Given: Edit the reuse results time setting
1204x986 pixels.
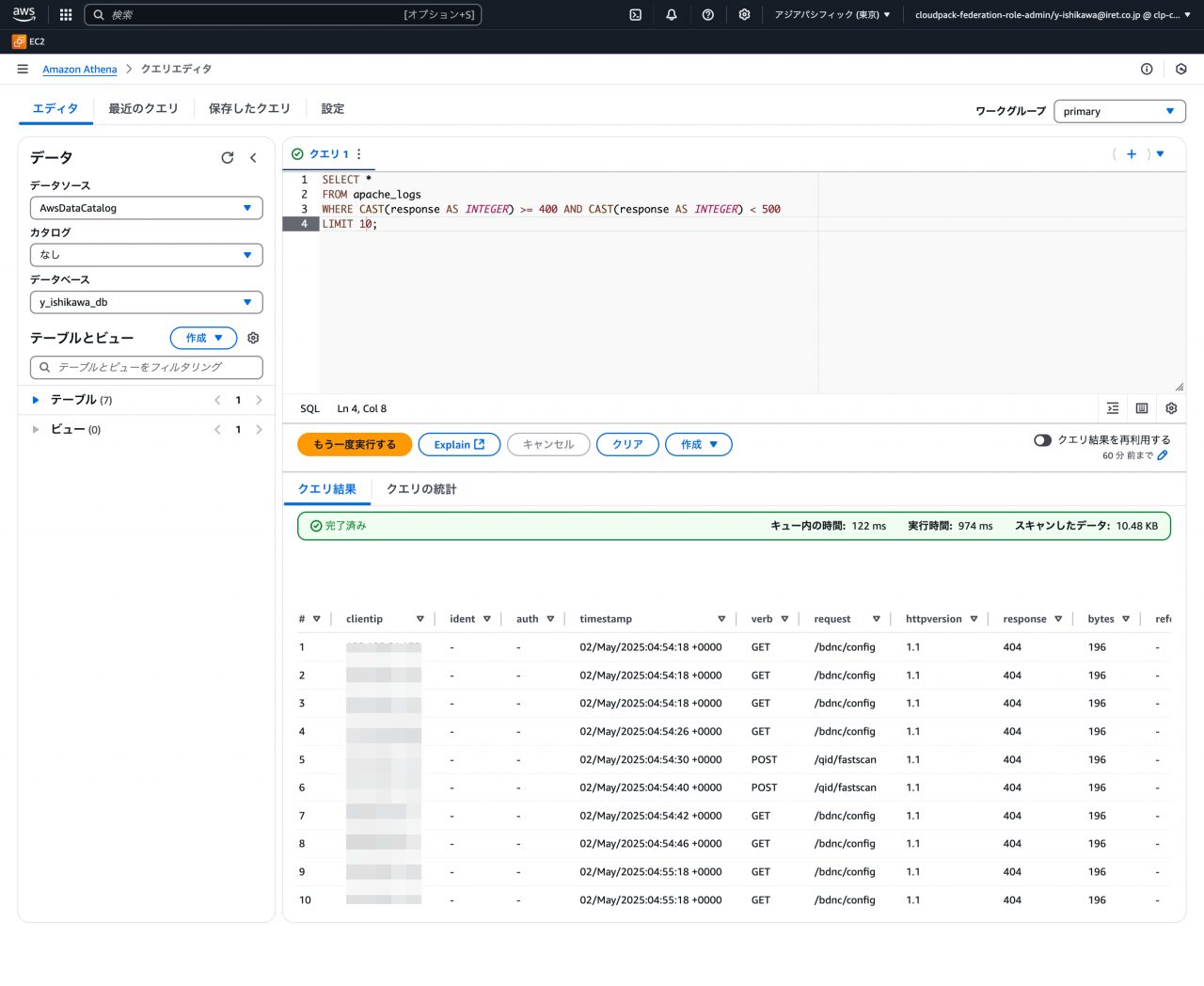Looking at the screenshot, I should pos(1163,455).
